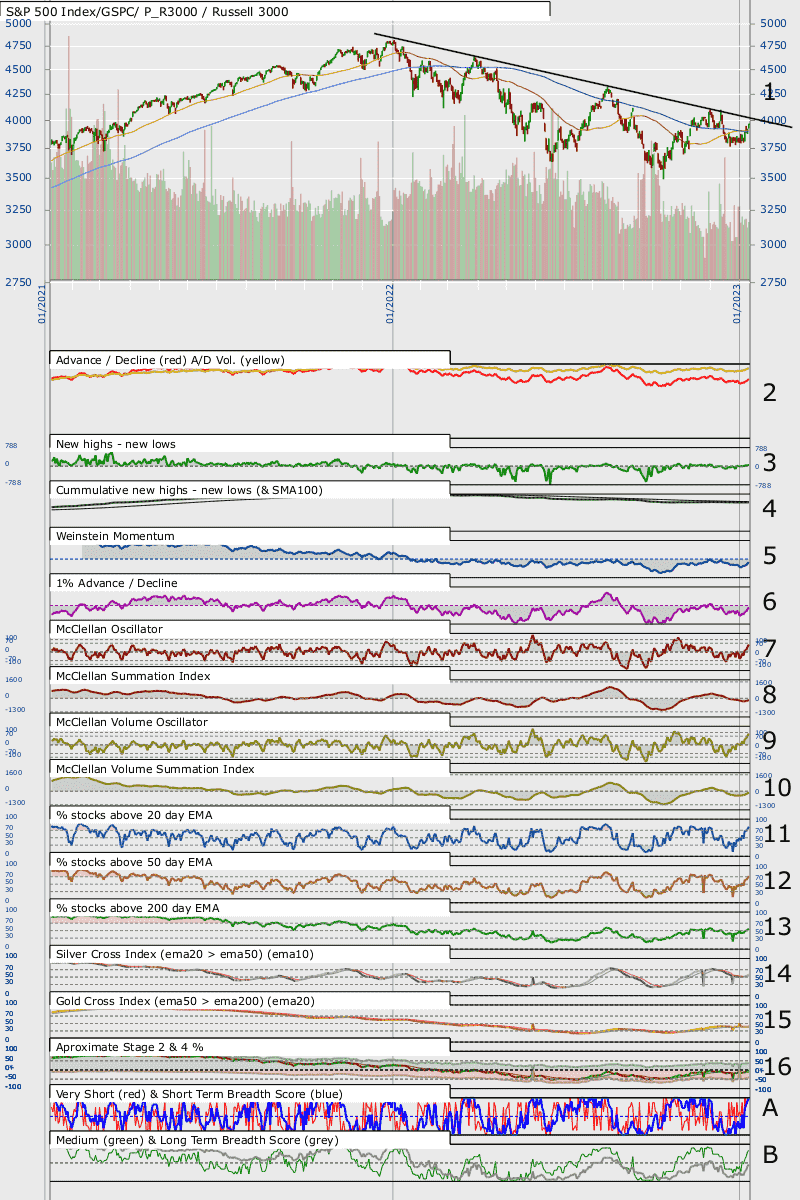The height and width of the screenshot is (1200, 800).
Task: Click 4500 on the right price axis
Action: (x=773, y=70)
